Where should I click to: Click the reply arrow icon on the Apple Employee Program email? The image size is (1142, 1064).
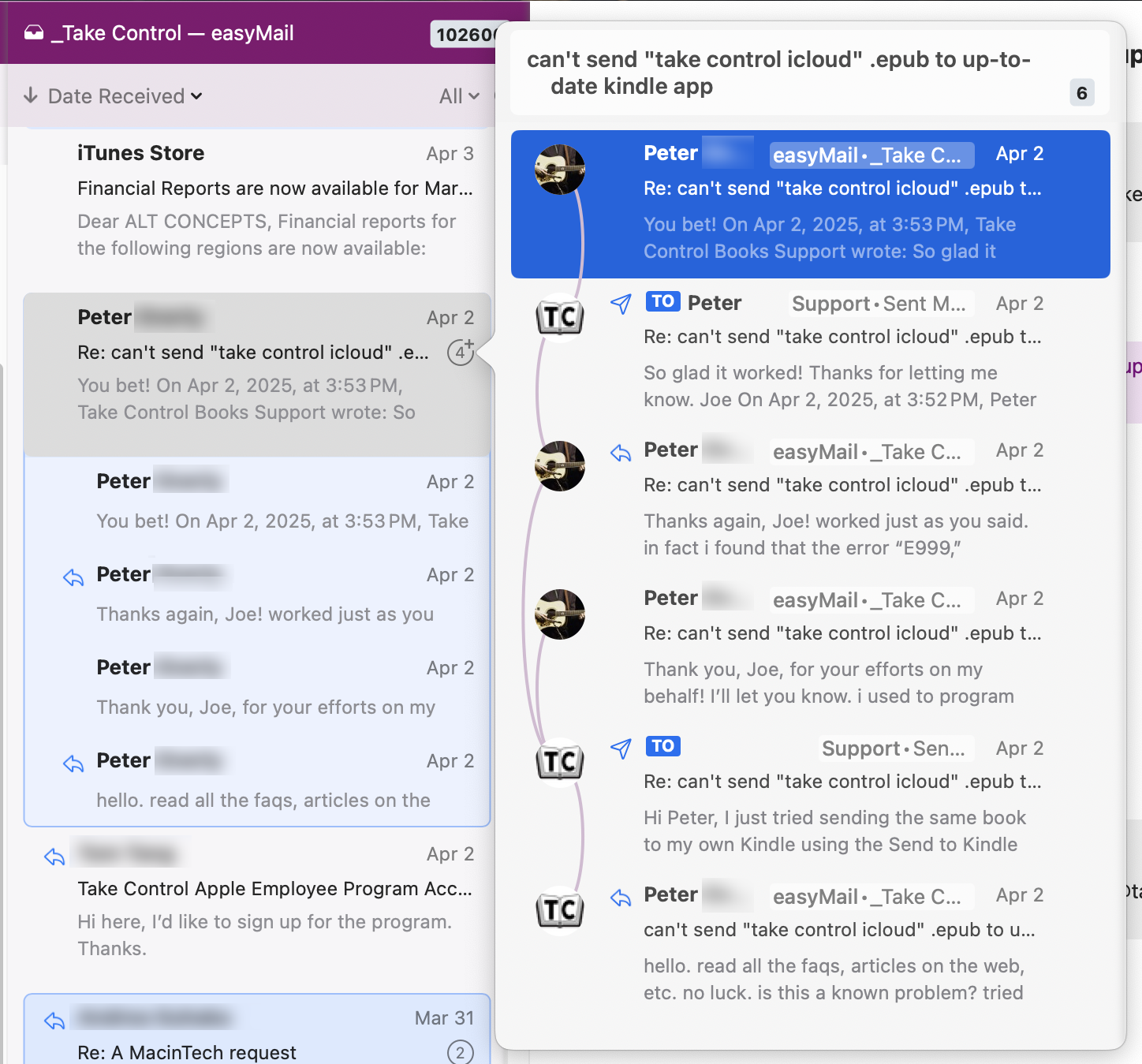pos(54,856)
